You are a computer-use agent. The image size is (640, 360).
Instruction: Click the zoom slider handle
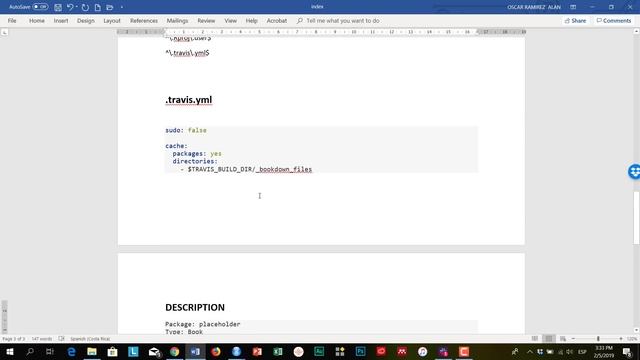click(598, 339)
